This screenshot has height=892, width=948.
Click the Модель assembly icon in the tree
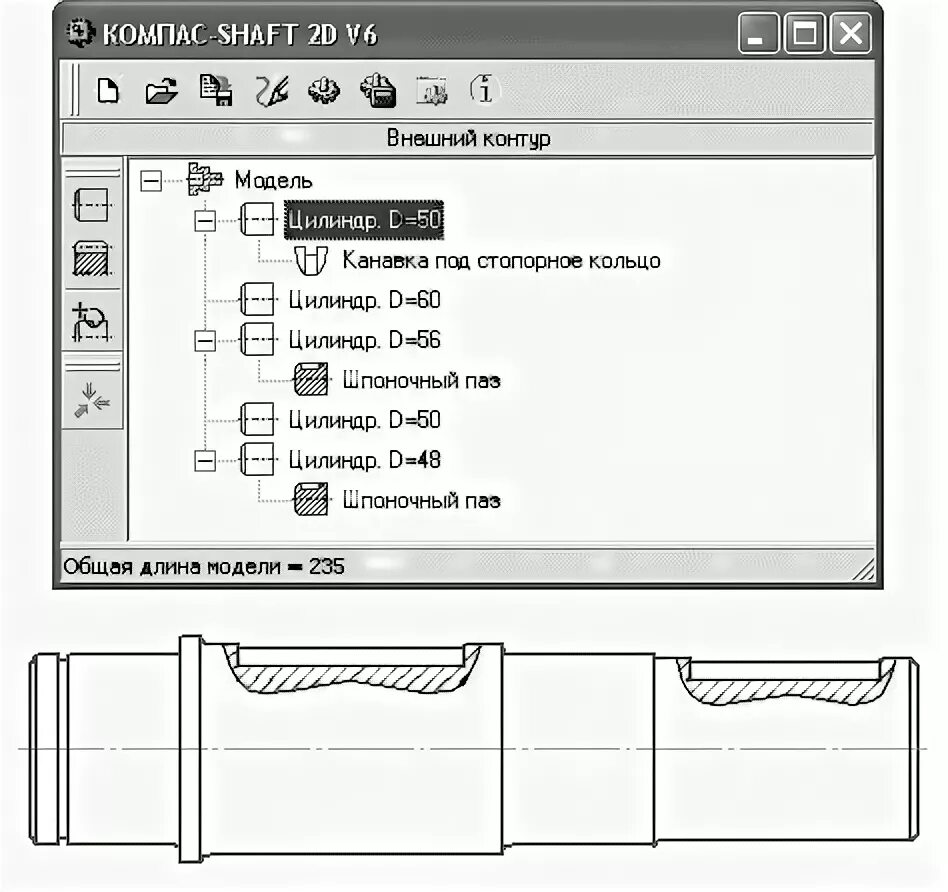click(204, 179)
